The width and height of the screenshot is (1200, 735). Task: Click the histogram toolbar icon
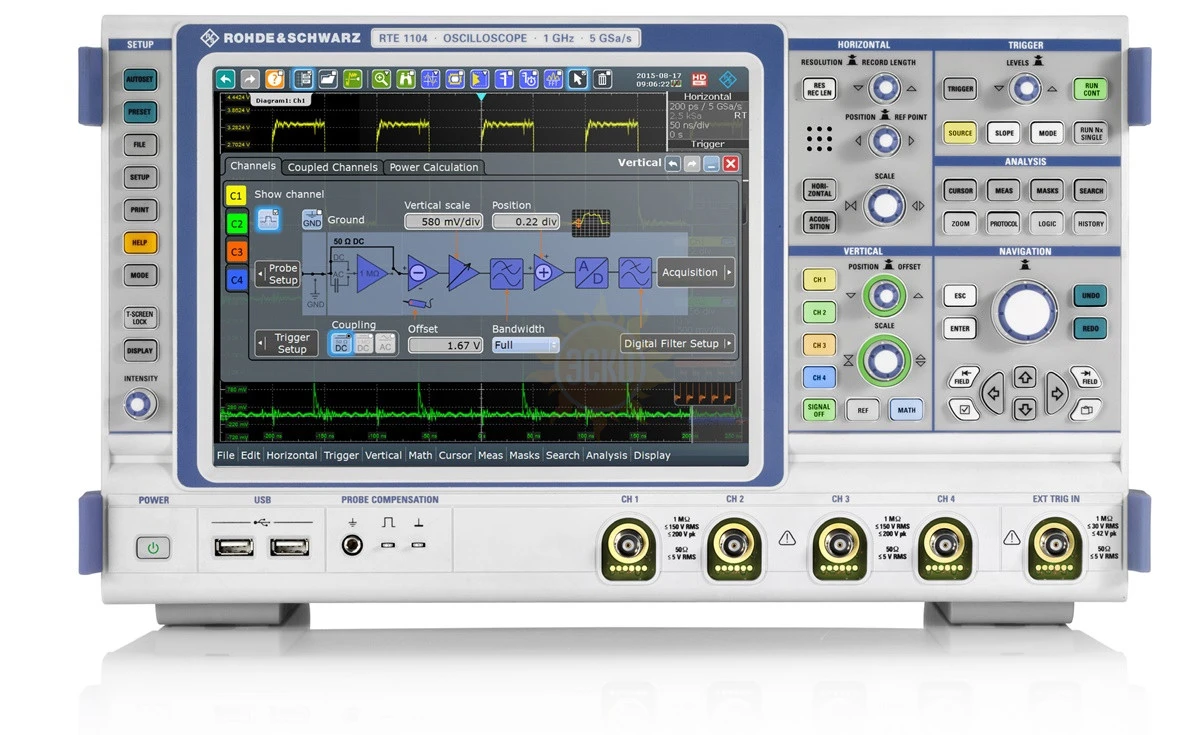[480, 79]
